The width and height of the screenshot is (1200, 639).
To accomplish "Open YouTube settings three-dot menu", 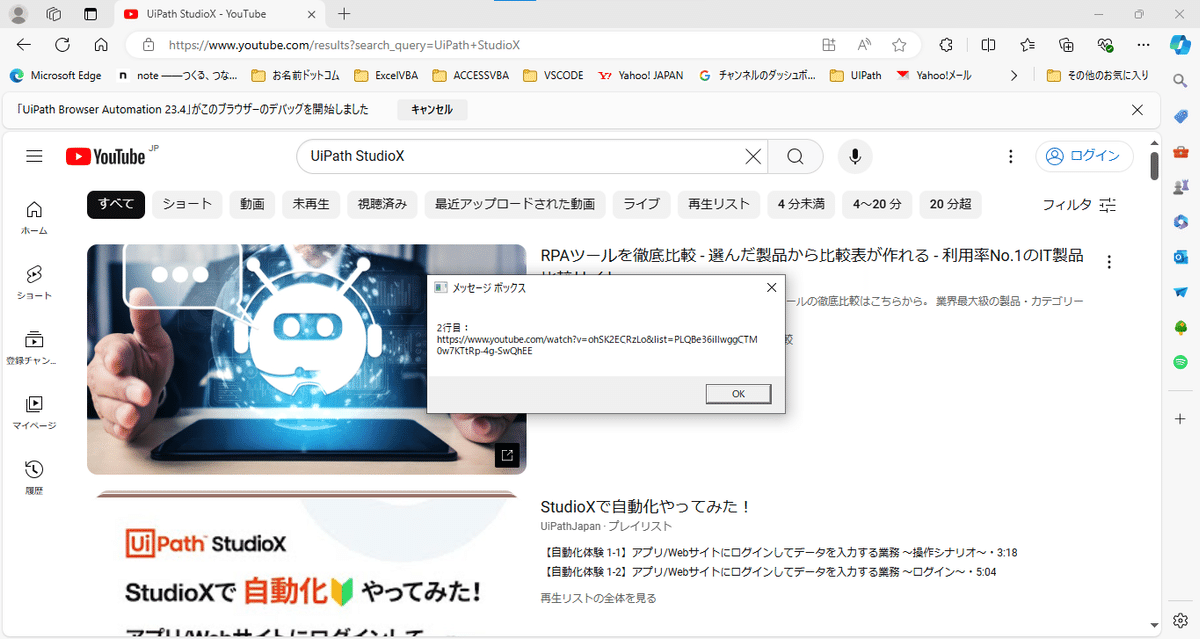I will pyautogui.click(x=1010, y=156).
